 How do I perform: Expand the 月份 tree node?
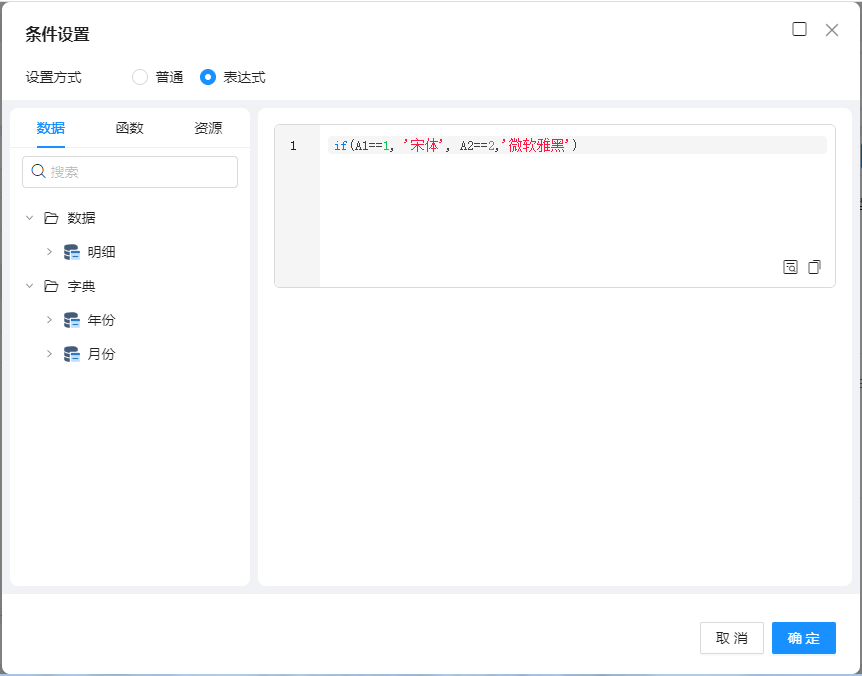[49, 354]
